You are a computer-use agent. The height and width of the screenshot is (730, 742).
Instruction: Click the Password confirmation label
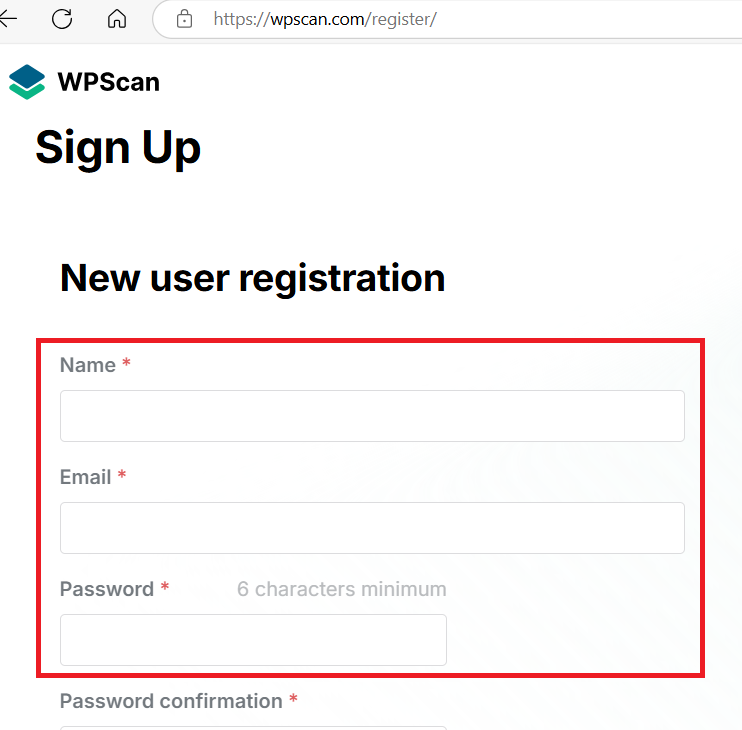170,701
